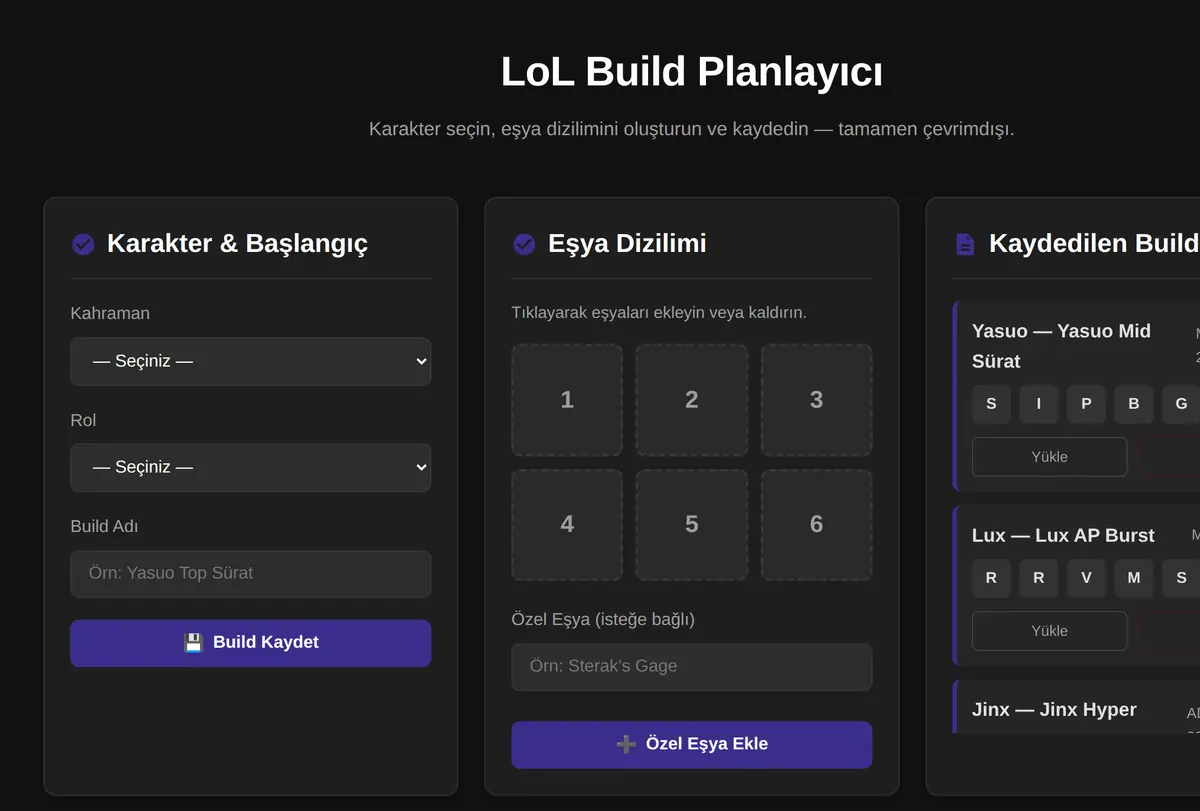
Task: Click the V item chip in Lux build
Action: pos(1086,578)
